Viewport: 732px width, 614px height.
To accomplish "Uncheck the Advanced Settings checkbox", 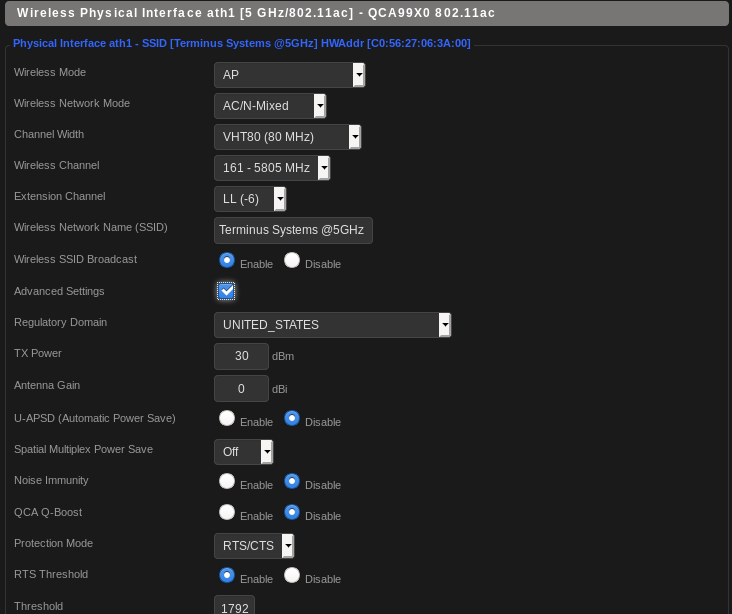I will click(x=227, y=291).
